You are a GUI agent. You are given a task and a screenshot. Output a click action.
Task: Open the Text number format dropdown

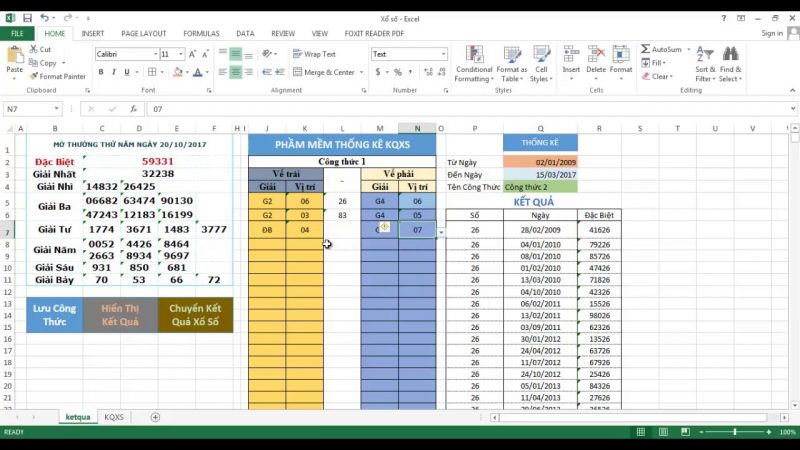coord(442,54)
